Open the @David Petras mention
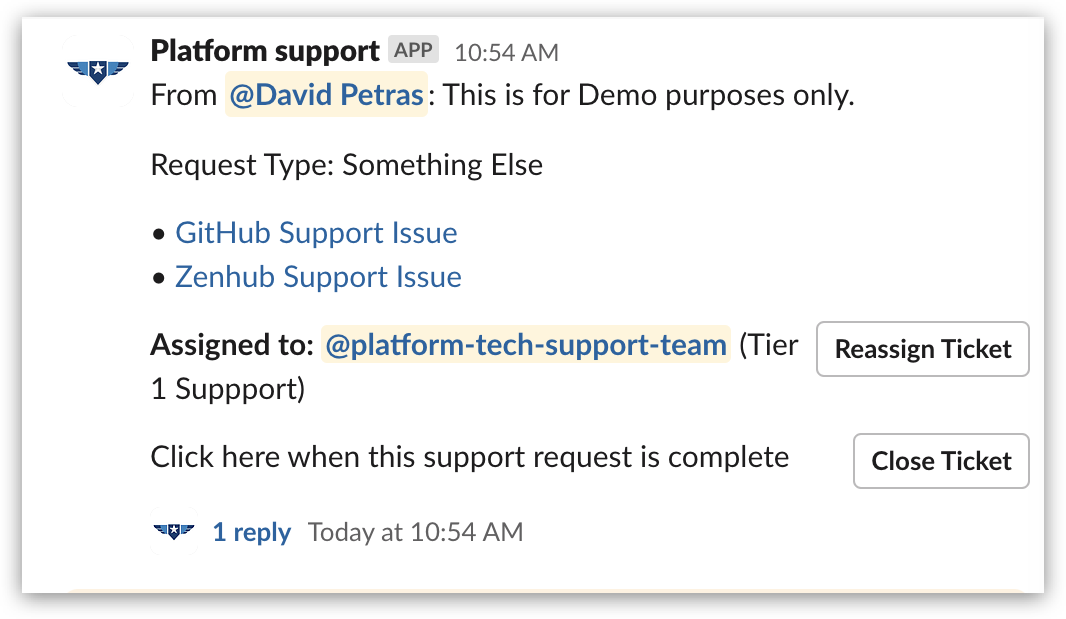The height and width of the screenshot is (619, 1066). (326, 95)
